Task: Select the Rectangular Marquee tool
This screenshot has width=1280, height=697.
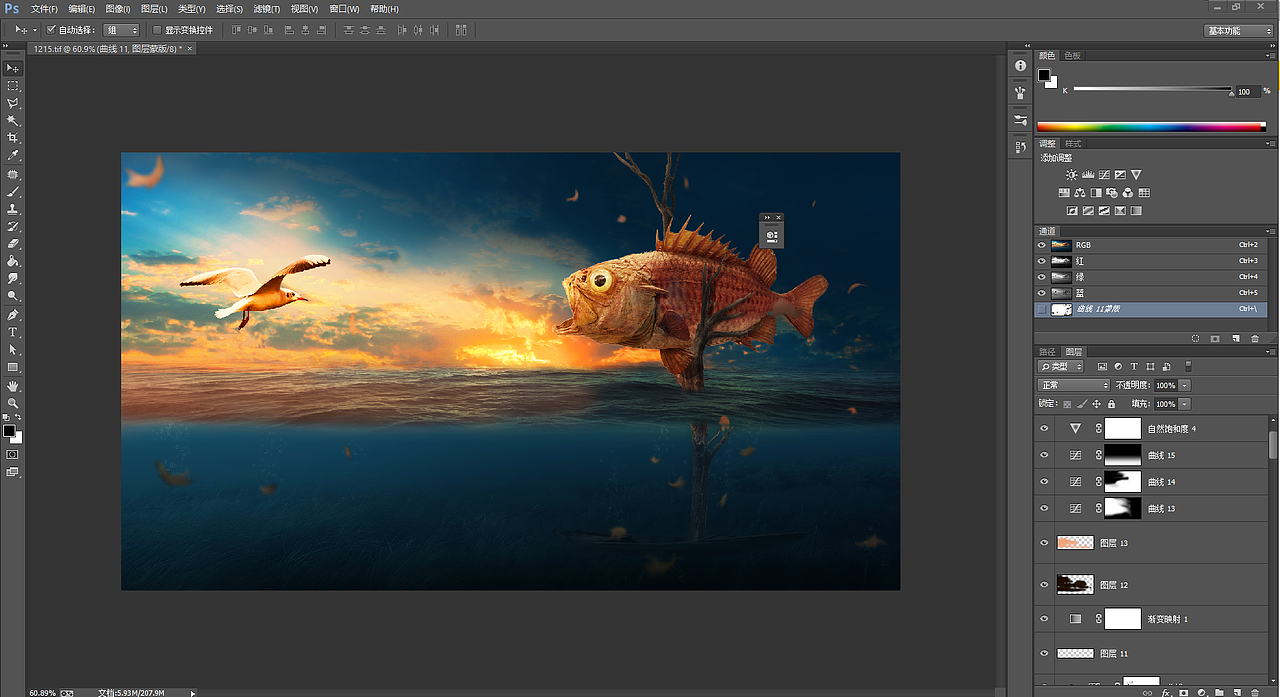Action: (x=13, y=86)
